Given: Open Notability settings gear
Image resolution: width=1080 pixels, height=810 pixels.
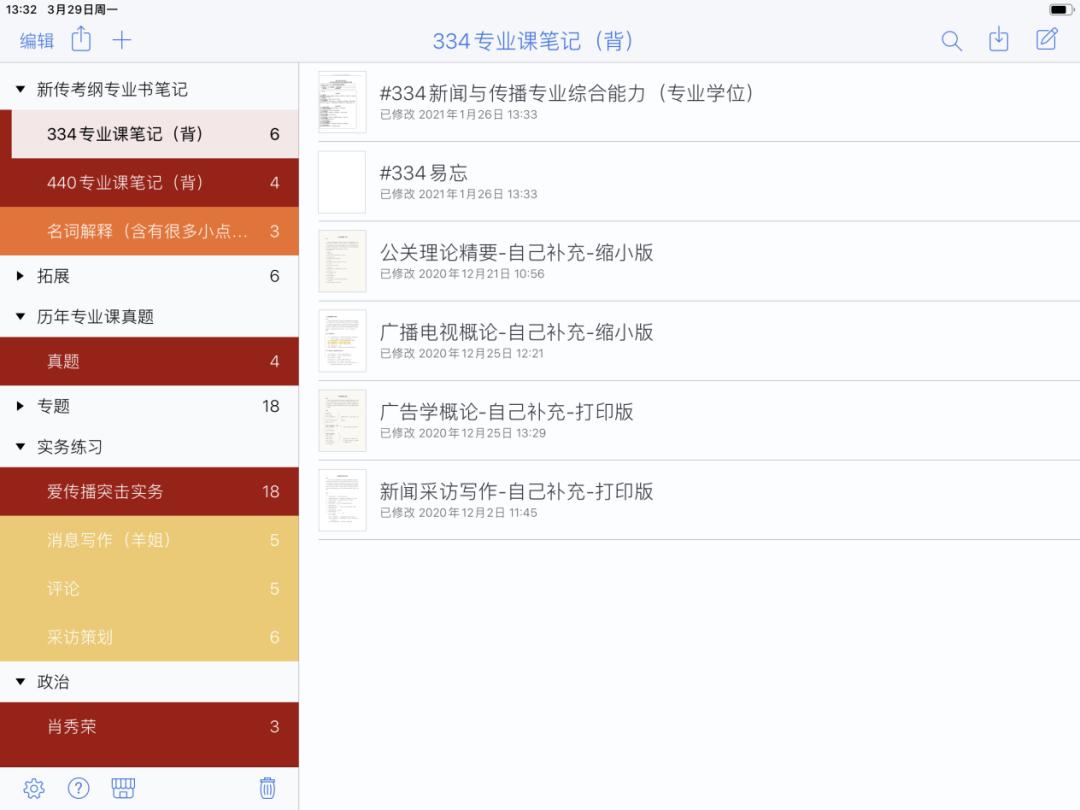Looking at the screenshot, I should point(33,787).
